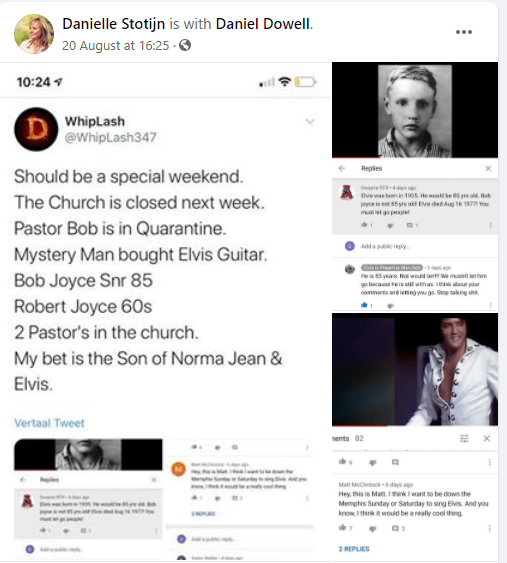Open Daniel Dowell's profile link
The height and width of the screenshot is (563, 507).
point(263,24)
